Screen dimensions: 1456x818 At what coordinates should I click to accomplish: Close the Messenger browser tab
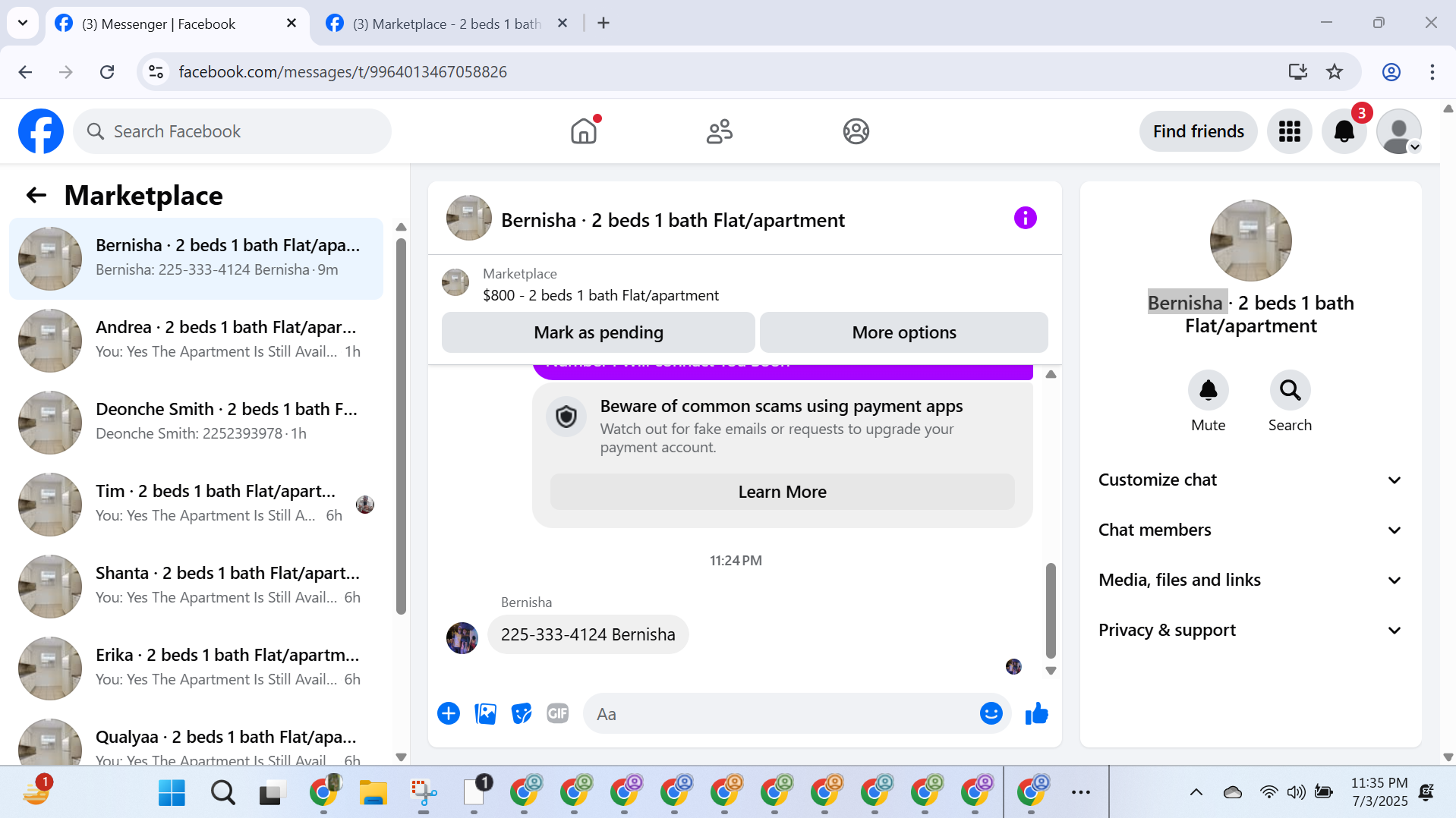point(292,24)
